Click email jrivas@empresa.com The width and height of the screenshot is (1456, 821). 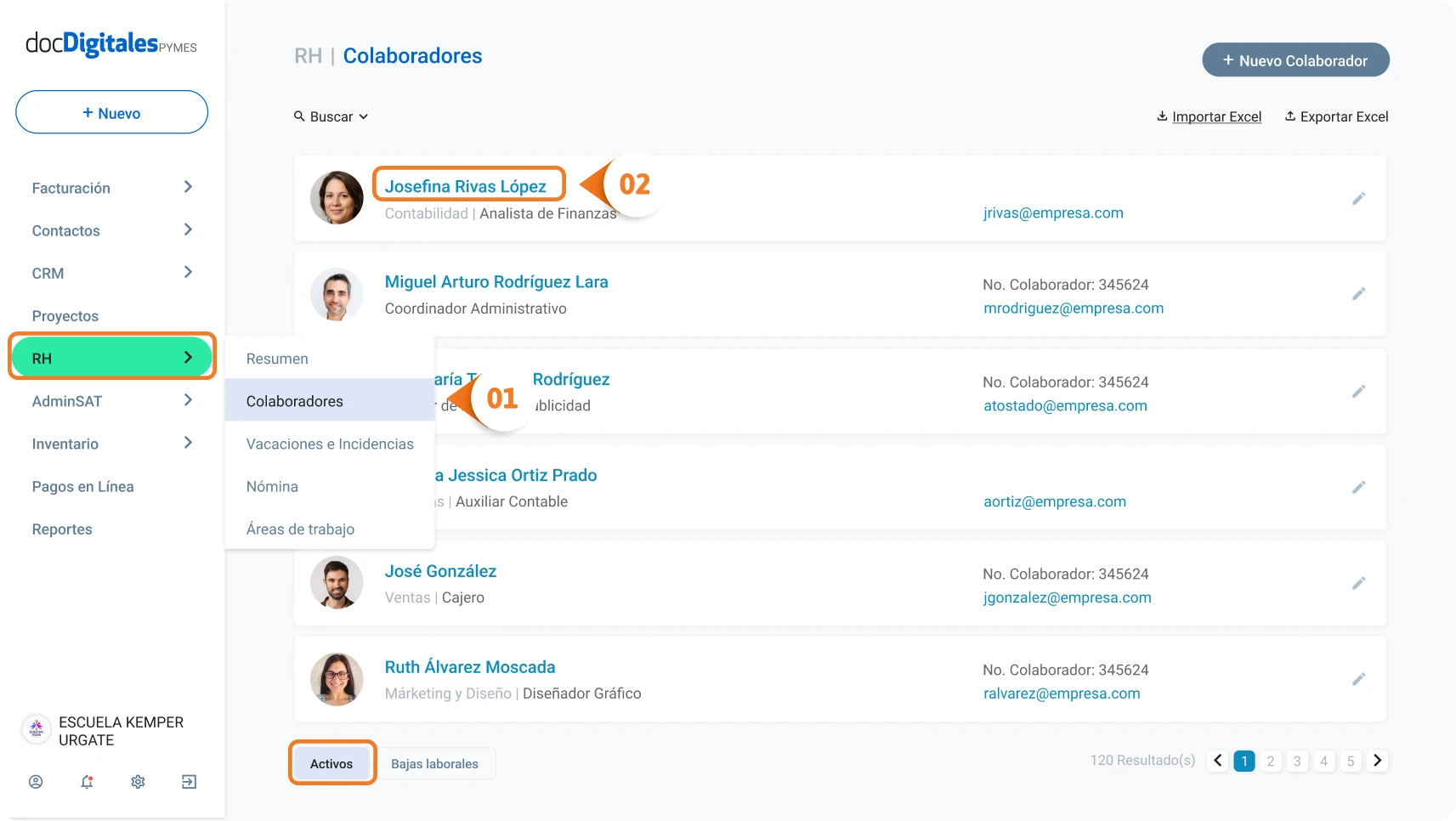(1053, 213)
